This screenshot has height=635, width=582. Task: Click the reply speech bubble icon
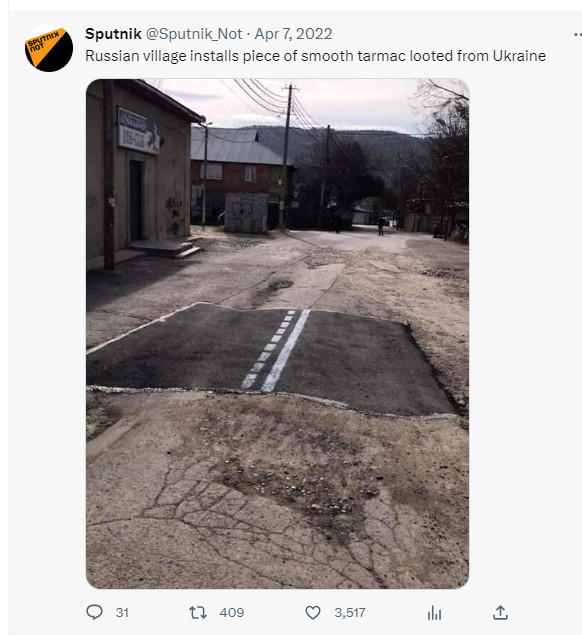point(94,612)
